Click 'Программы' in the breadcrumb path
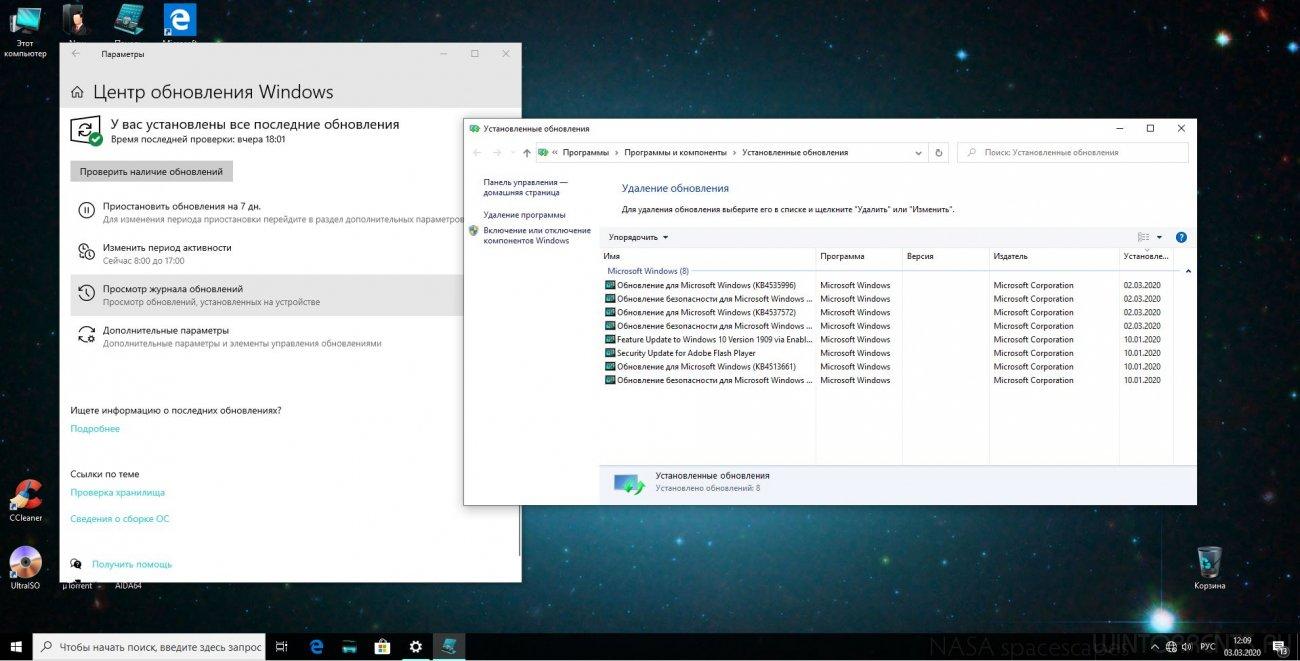Screen dimensions: 1300x661 (585, 153)
